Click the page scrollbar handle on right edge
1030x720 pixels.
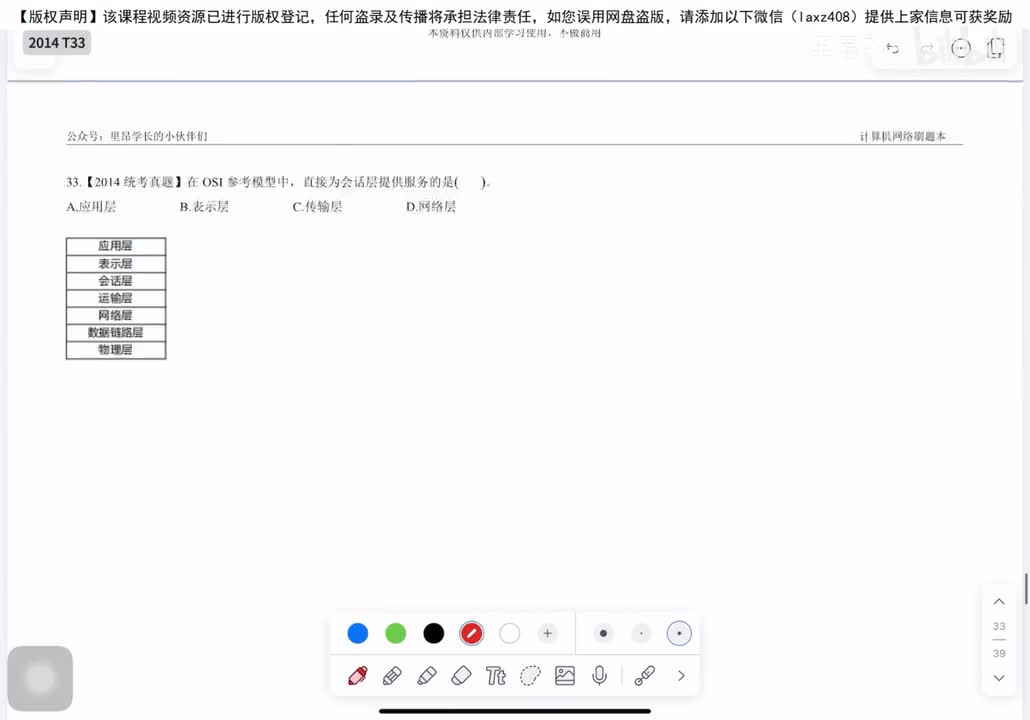[x=1026, y=589]
